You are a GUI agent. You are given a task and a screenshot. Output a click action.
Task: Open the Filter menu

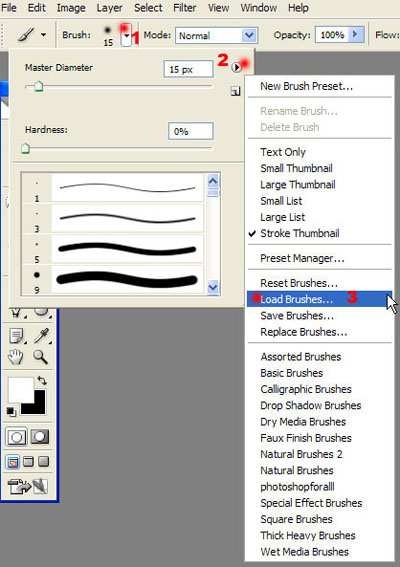pos(184,8)
